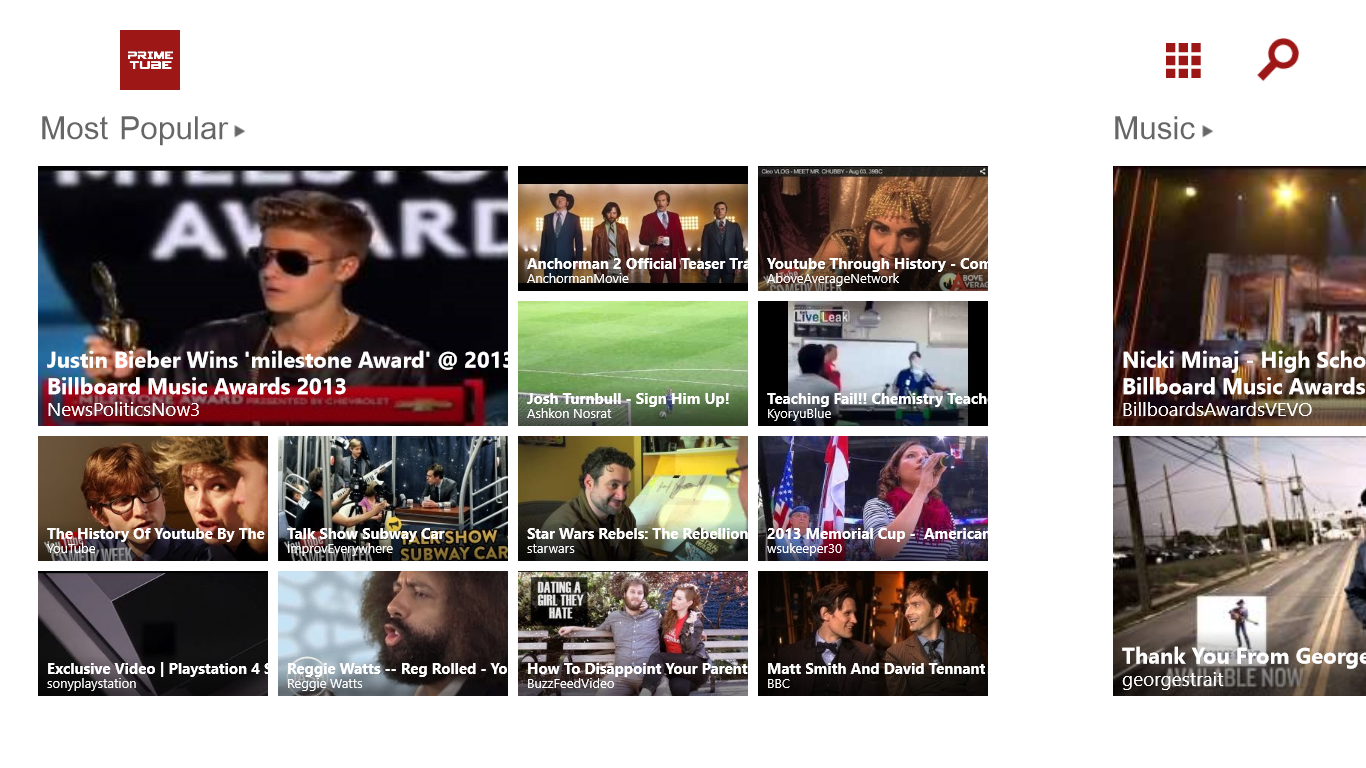The height and width of the screenshot is (768, 1366).
Task: Play Exclusive Video Playstation 4 tile
Action: point(152,633)
